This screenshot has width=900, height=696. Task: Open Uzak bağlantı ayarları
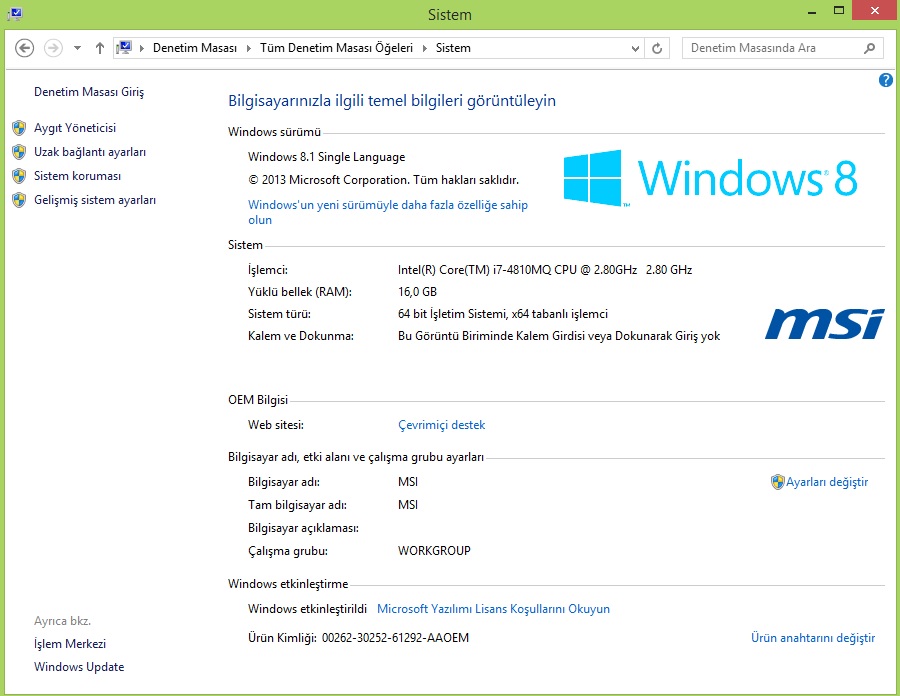(x=90, y=152)
